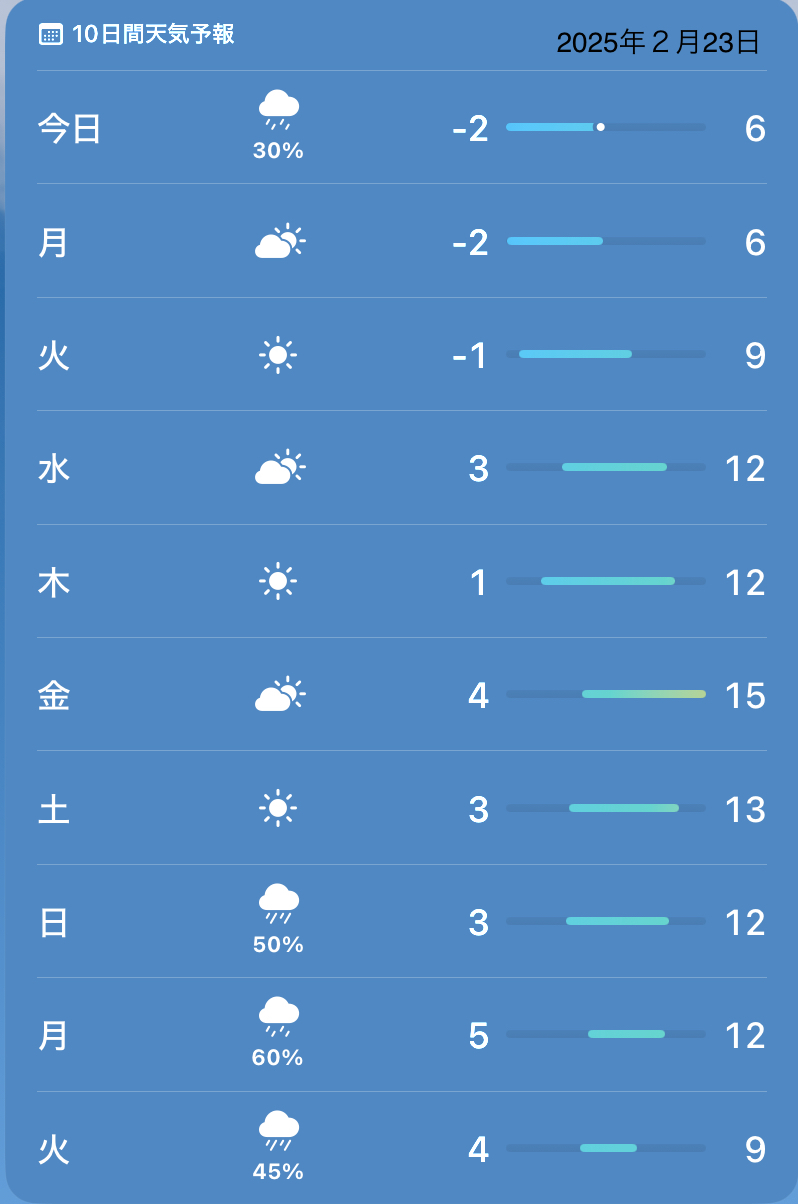This screenshot has width=798, height=1204.
Task: Select the rain cloud icon showing 60%
Action: pos(278,1017)
